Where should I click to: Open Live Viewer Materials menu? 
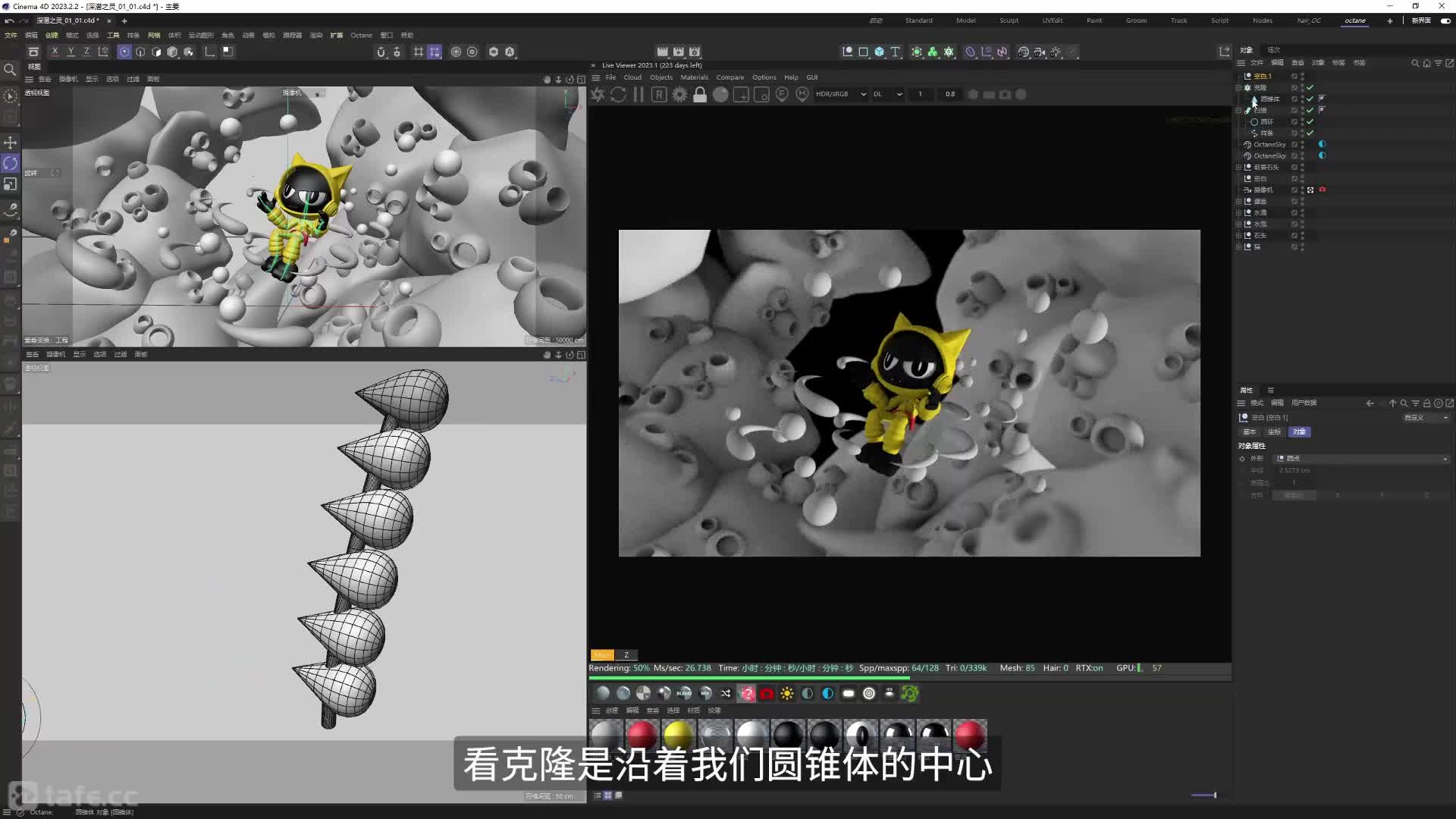click(694, 77)
